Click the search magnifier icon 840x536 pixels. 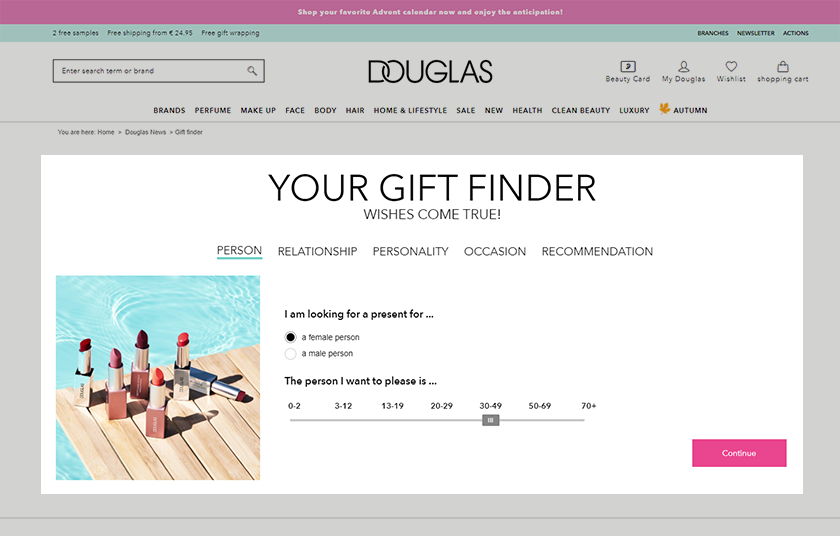[x=252, y=71]
